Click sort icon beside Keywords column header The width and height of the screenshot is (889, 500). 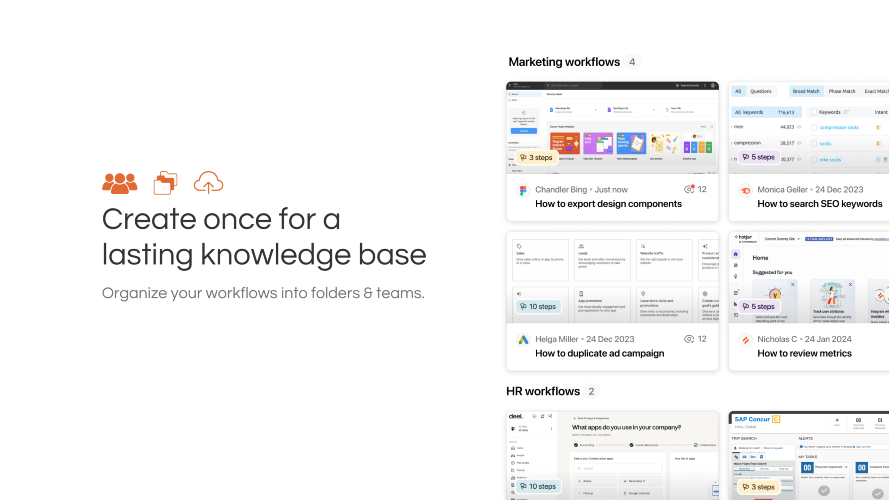click(846, 112)
